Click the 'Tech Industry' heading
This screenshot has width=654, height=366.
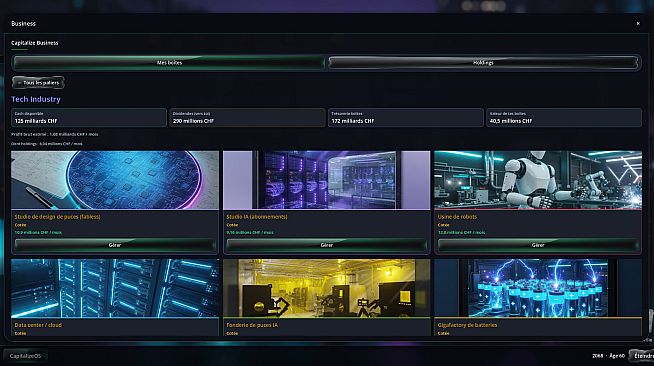36,99
